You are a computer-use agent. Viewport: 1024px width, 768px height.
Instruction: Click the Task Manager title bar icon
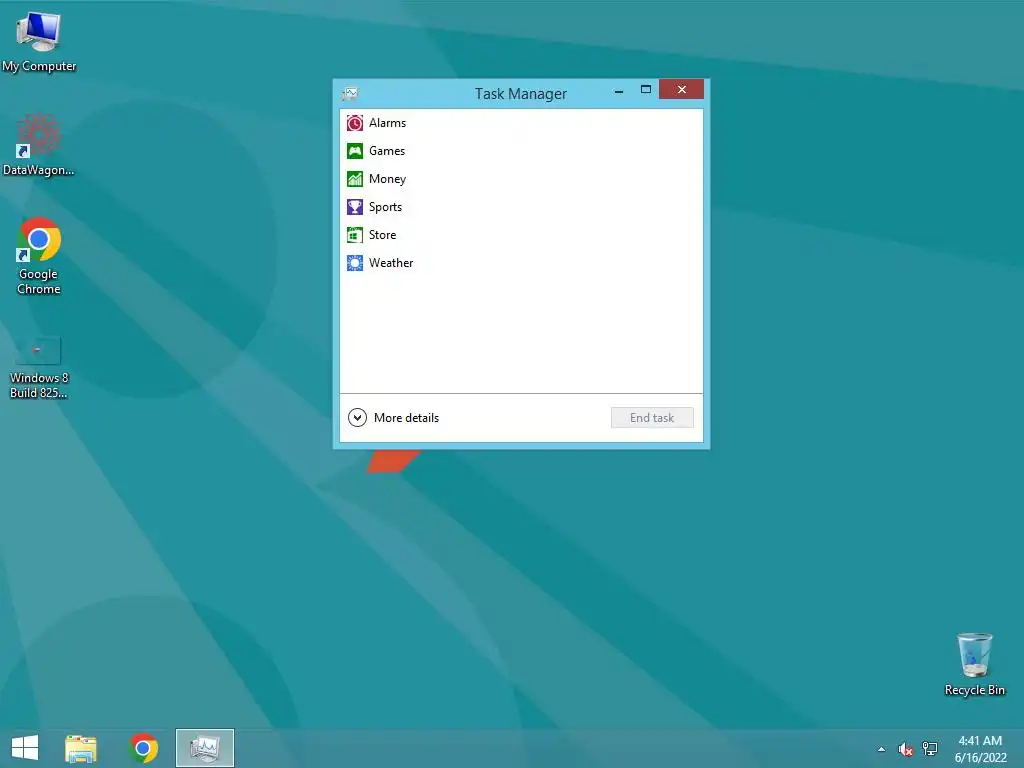click(350, 93)
